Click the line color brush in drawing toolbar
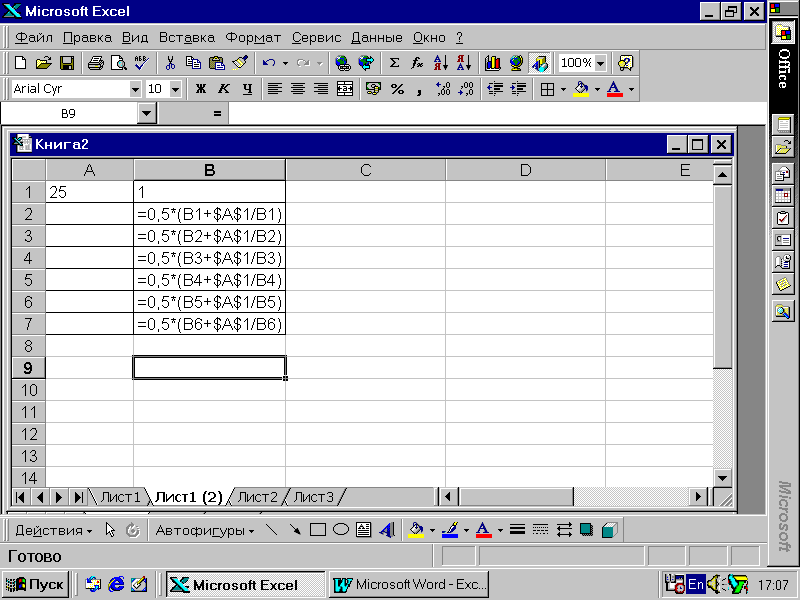 tap(450, 531)
